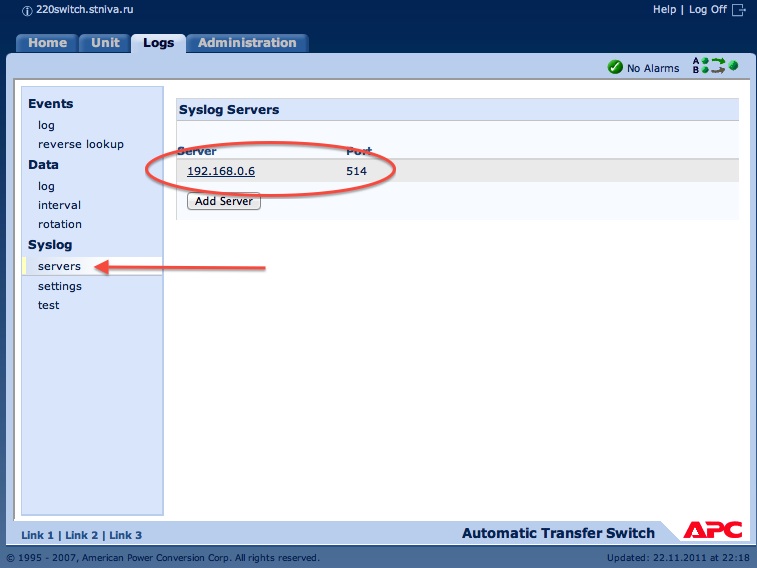Viewport: 757px width, 568px height.
Task: Open the Help link
Action: 664,10
